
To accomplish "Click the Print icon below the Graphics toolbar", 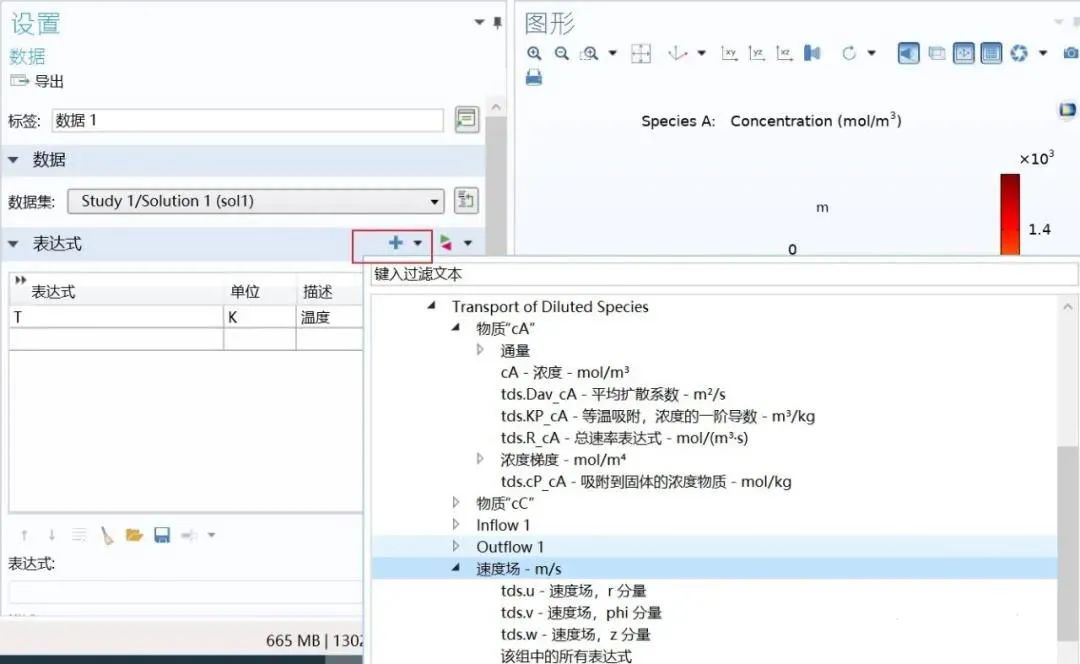I will [533, 79].
